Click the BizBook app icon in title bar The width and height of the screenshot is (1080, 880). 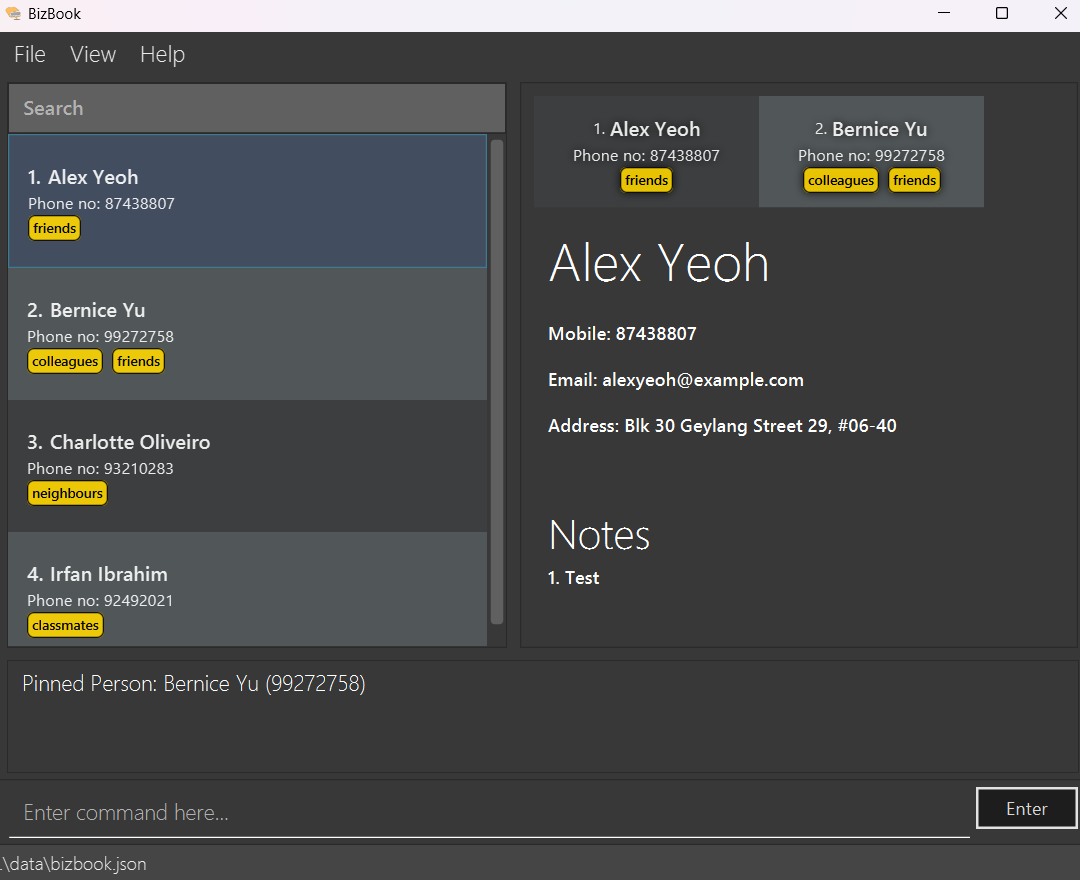13,14
